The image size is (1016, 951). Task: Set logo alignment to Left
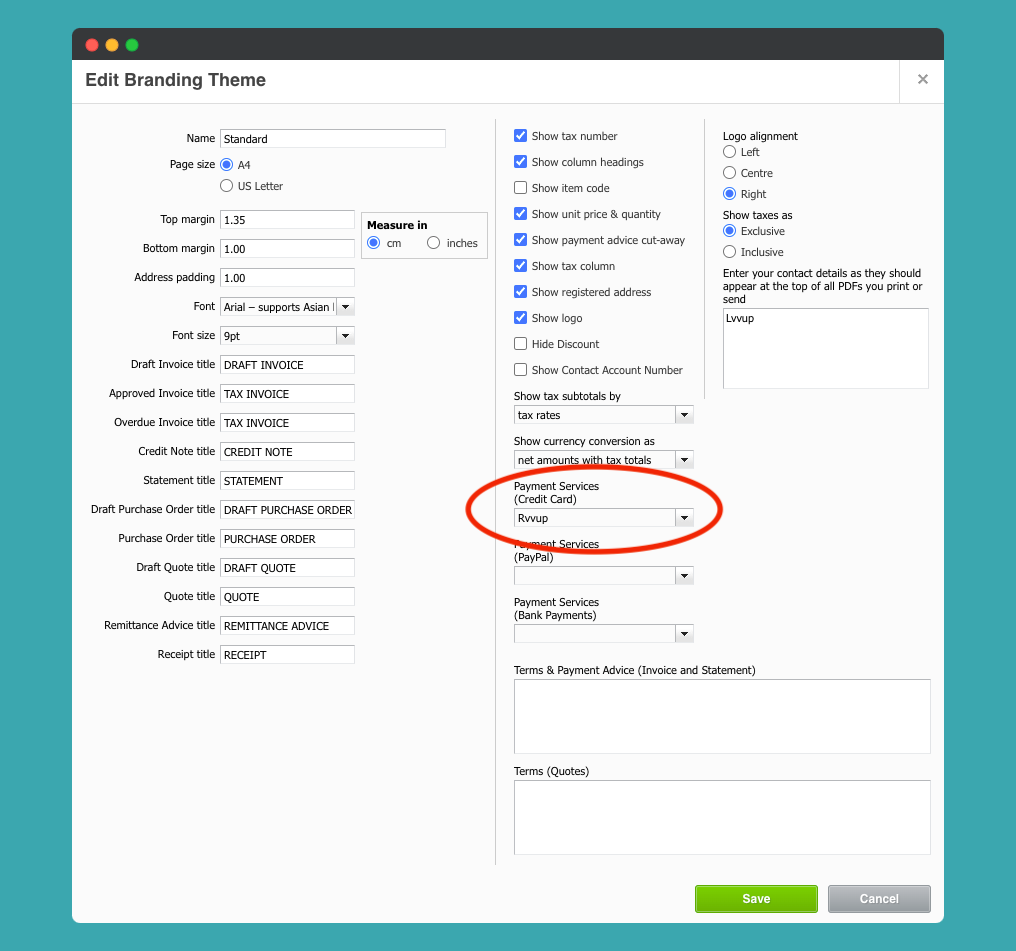click(729, 152)
